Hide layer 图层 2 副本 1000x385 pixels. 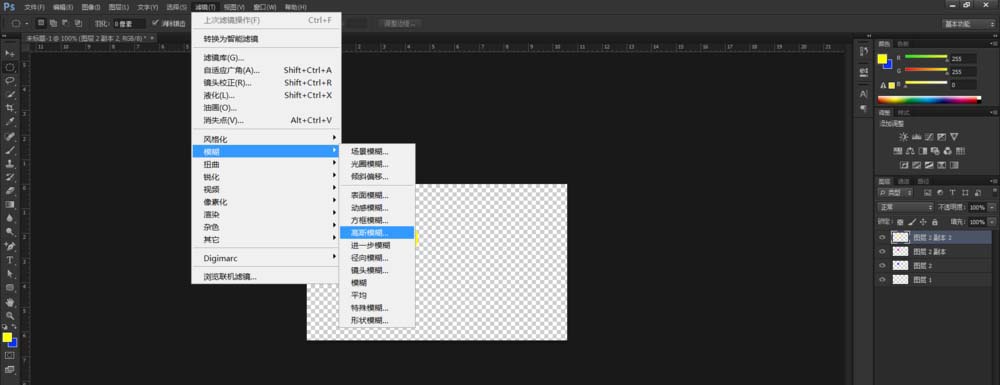point(883,251)
